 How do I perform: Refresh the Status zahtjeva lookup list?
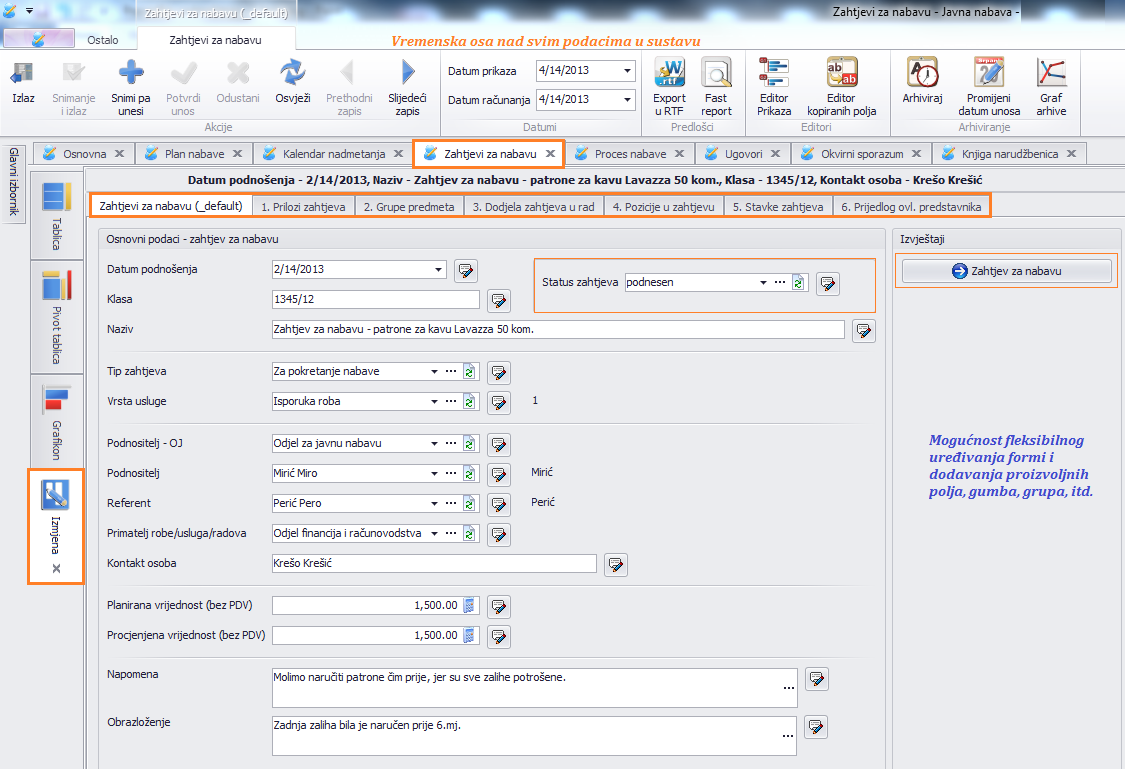(x=799, y=283)
